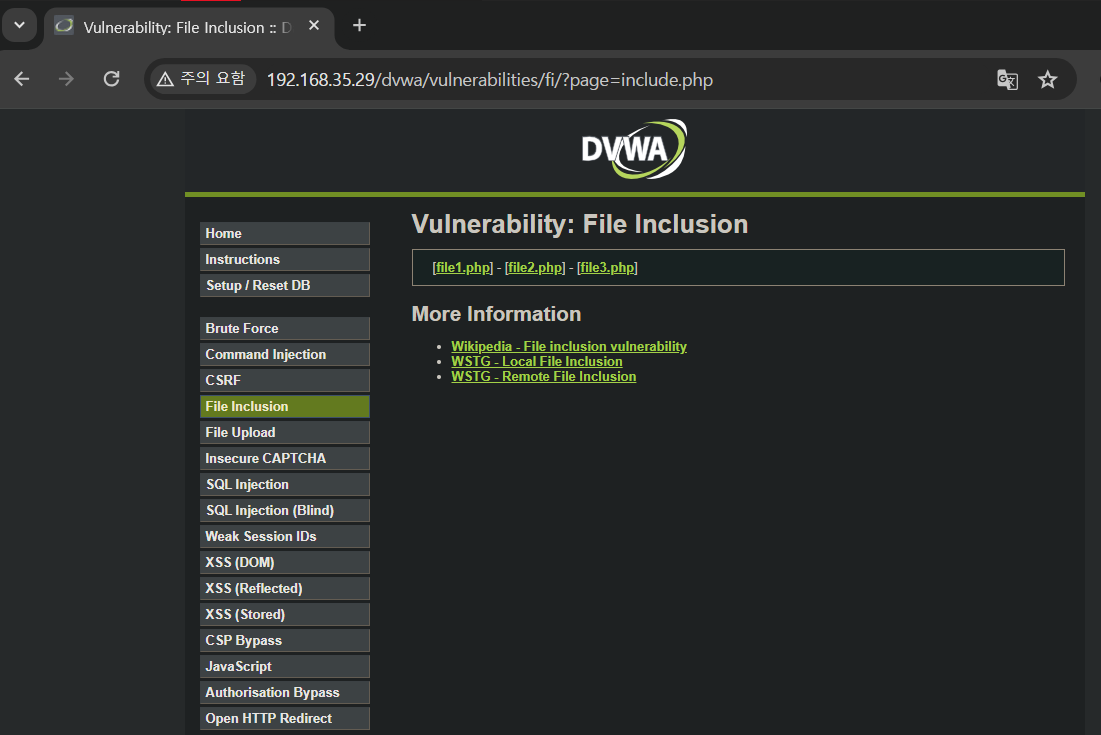
Task: Open the Open HTTP Redirect page
Action: click(x=284, y=717)
